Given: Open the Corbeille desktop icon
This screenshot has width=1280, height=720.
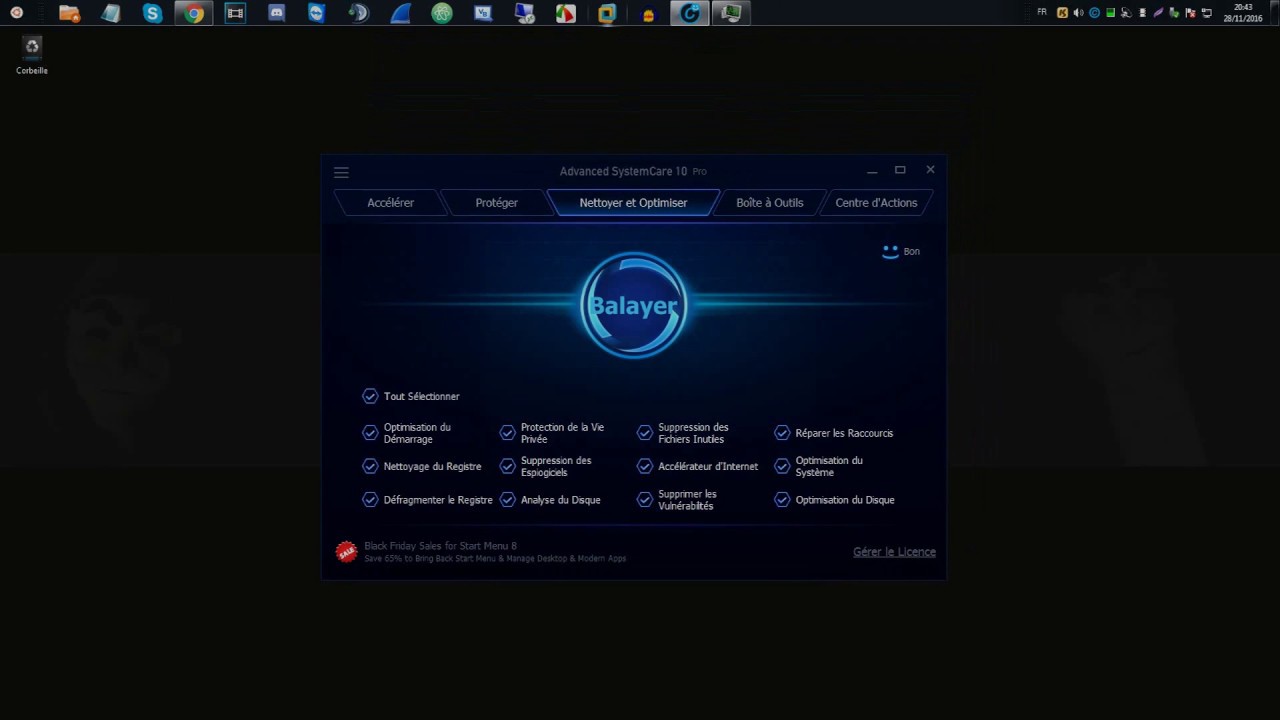Looking at the screenshot, I should click(32, 56).
